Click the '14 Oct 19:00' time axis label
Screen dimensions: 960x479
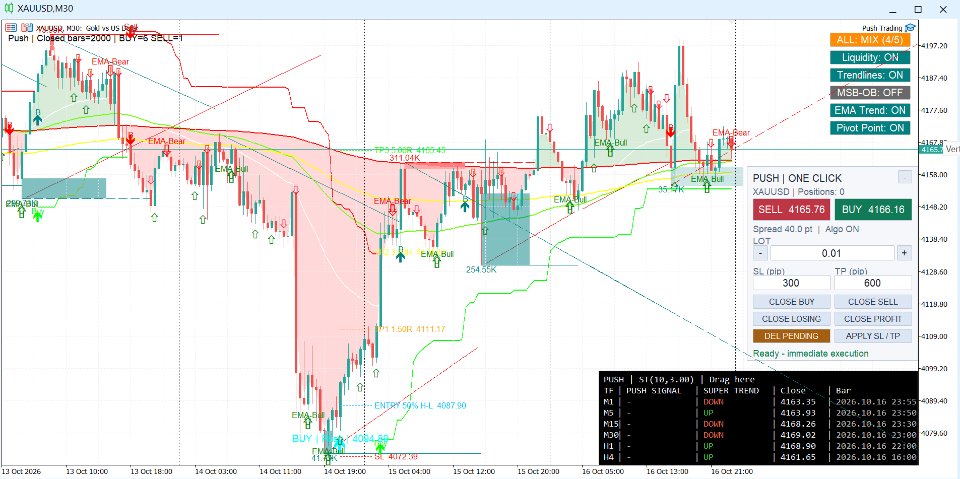coord(345,472)
